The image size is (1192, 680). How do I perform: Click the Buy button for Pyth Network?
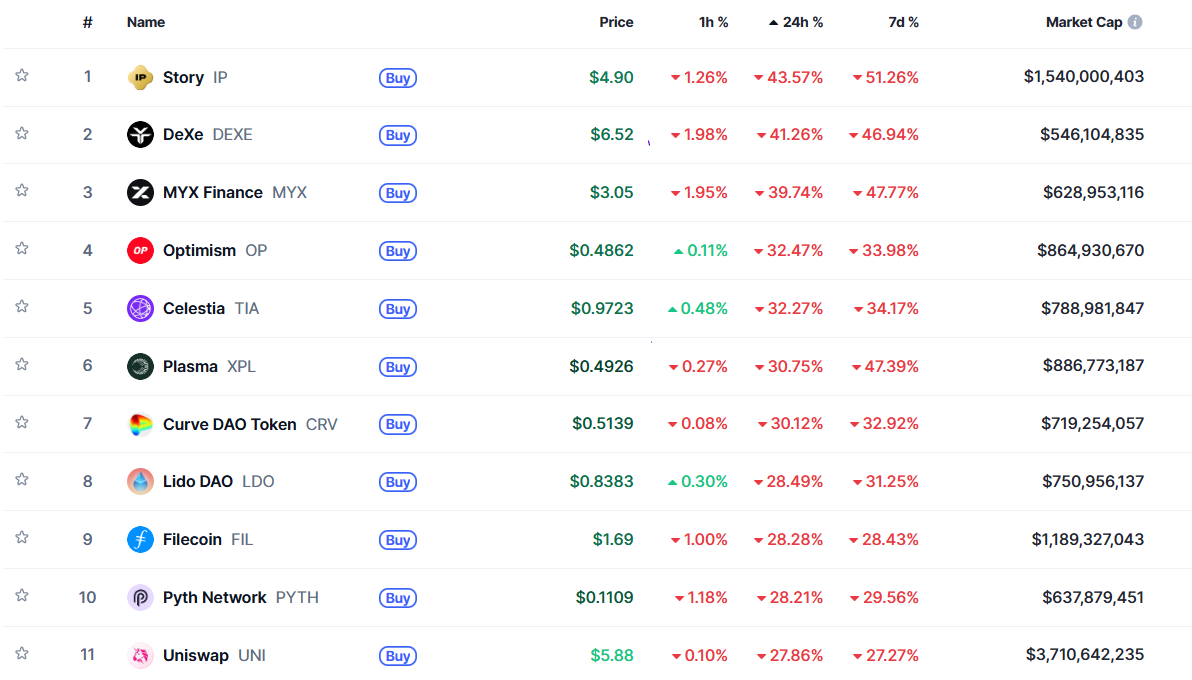pos(398,598)
